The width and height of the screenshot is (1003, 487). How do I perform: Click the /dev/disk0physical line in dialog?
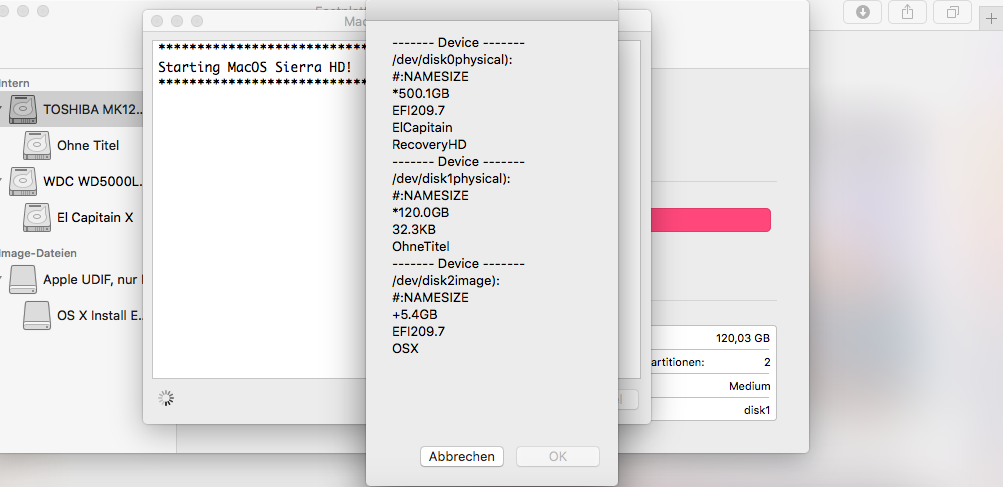point(453,60)
